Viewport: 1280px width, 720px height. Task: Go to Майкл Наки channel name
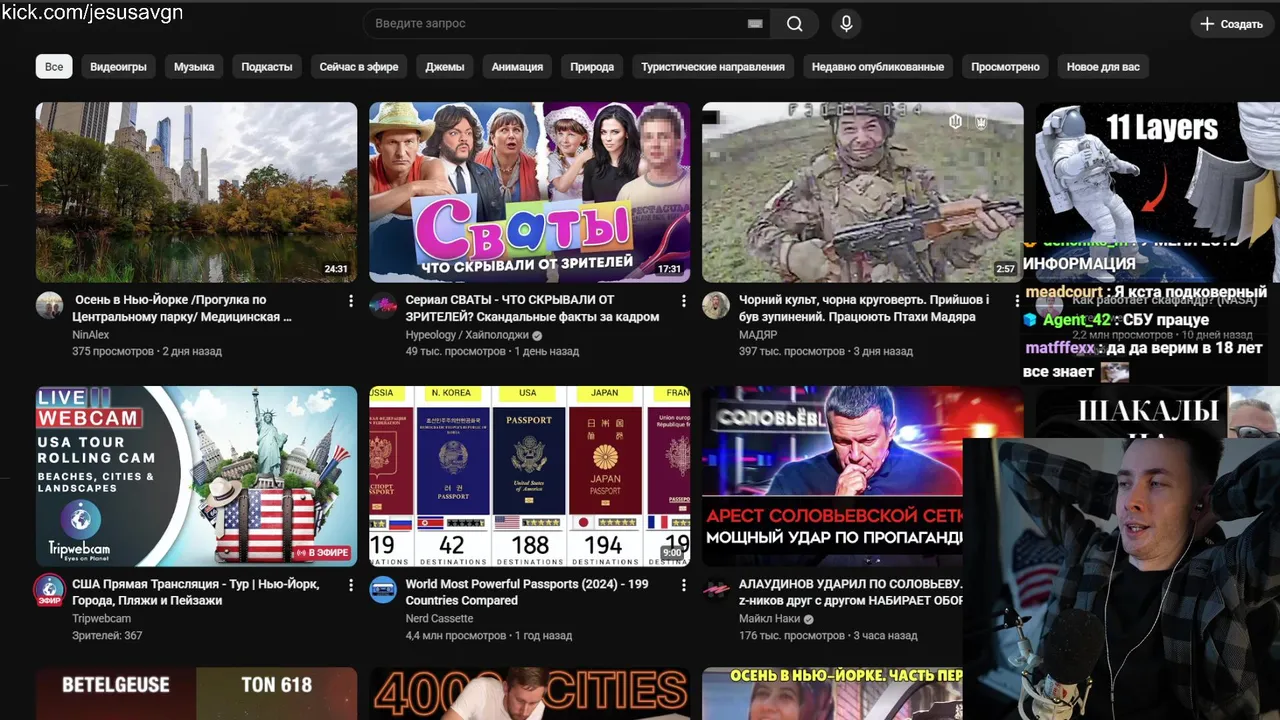tap(768, 619)
